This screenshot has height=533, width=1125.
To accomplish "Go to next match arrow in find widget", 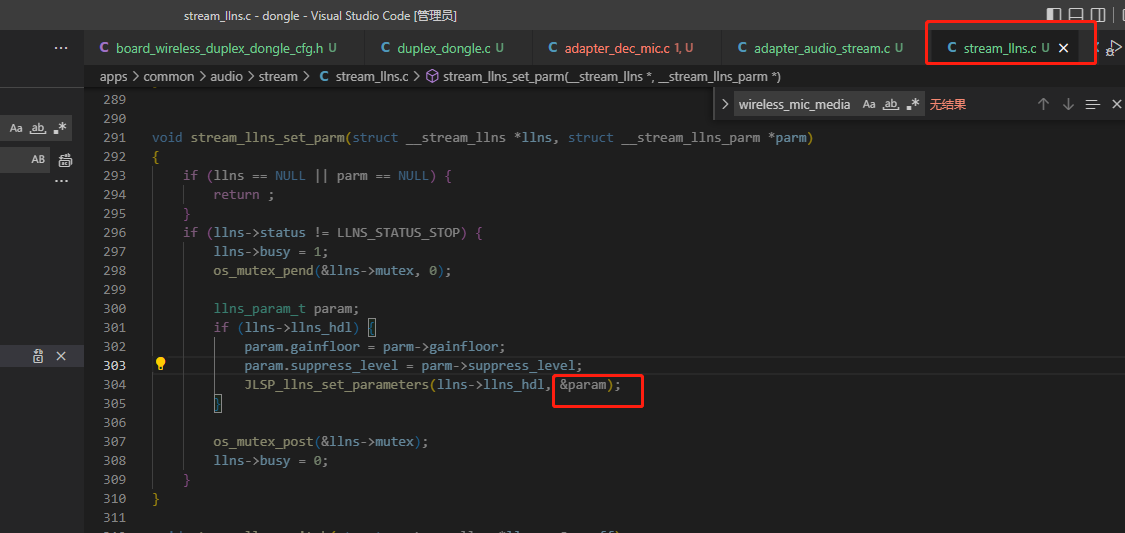I will tap(1068, 104).
